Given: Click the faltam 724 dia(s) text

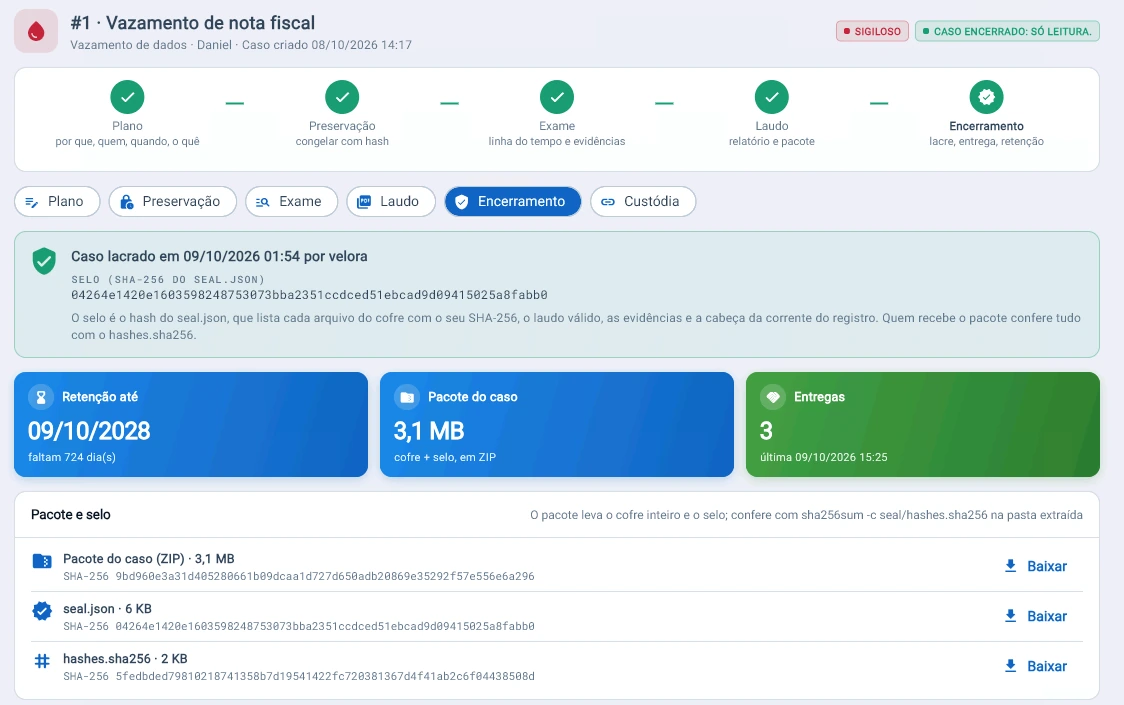Looking at the screenshot, I should tap(72, 457).
